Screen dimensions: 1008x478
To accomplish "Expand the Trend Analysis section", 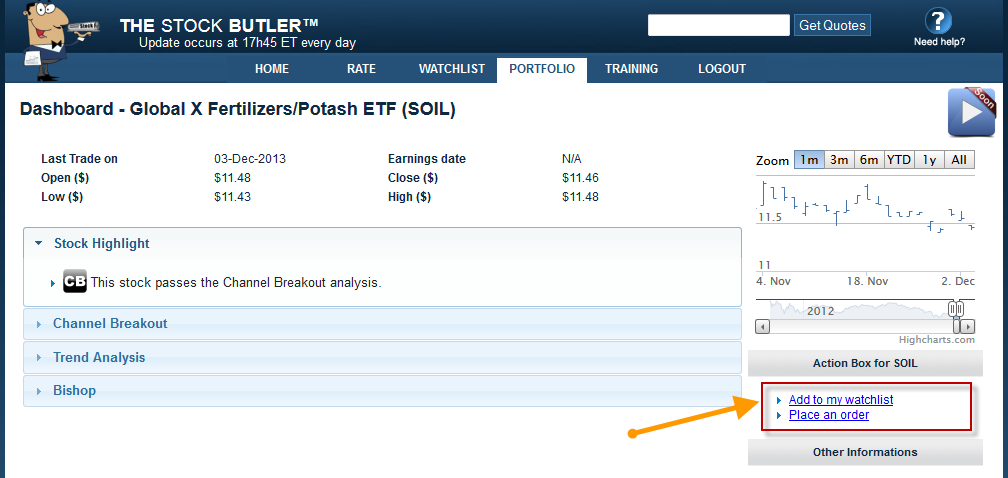I will pyautogui.click(x=382, y=357).
